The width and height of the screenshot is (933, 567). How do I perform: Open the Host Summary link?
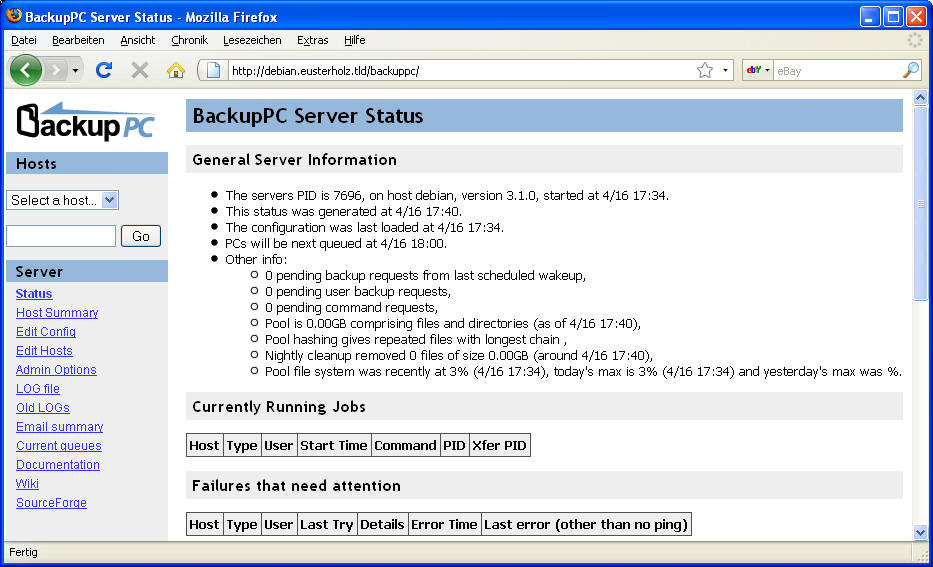57,313
